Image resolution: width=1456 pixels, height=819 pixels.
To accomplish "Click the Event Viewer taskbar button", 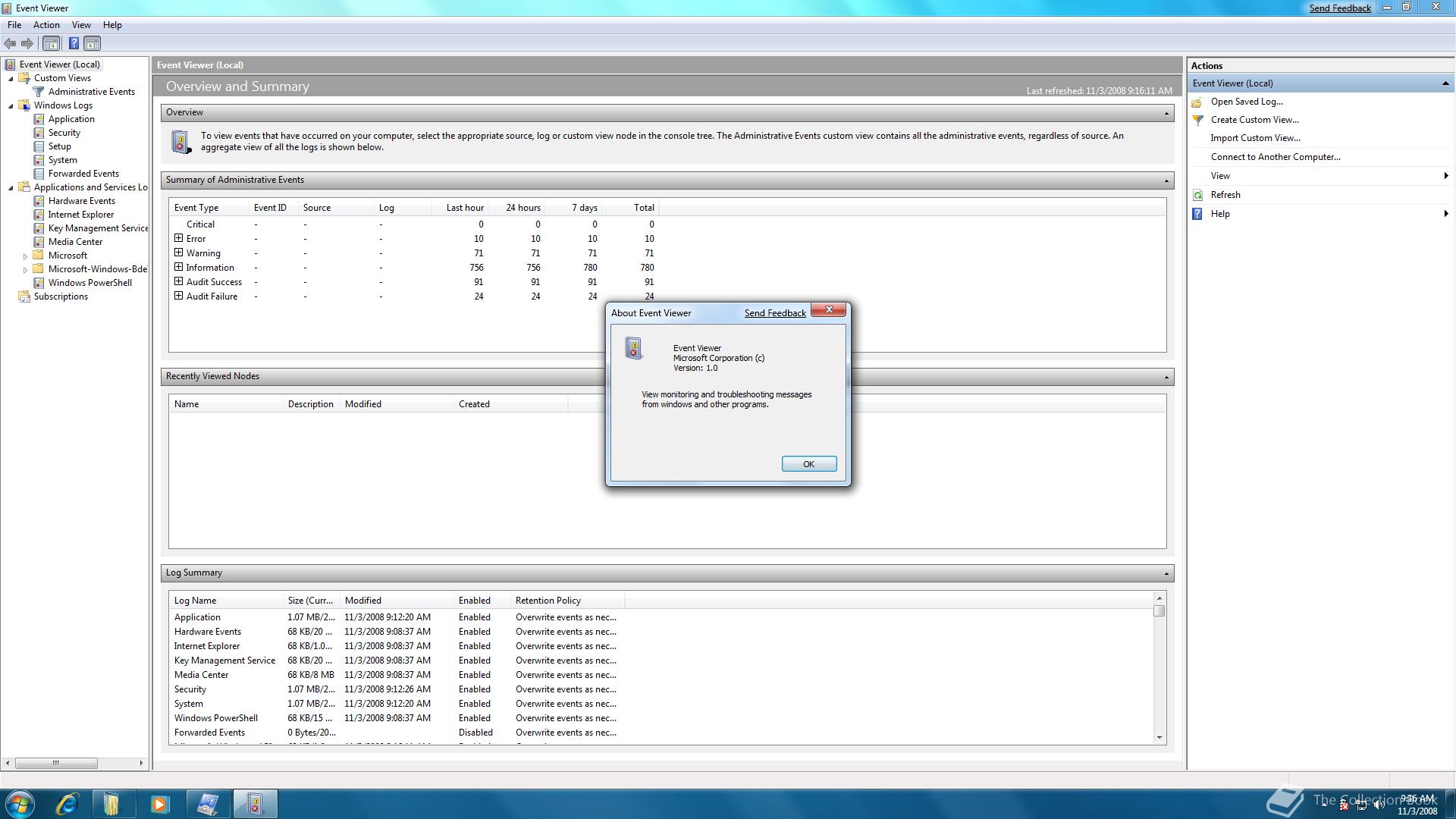I will click(255, 804).
